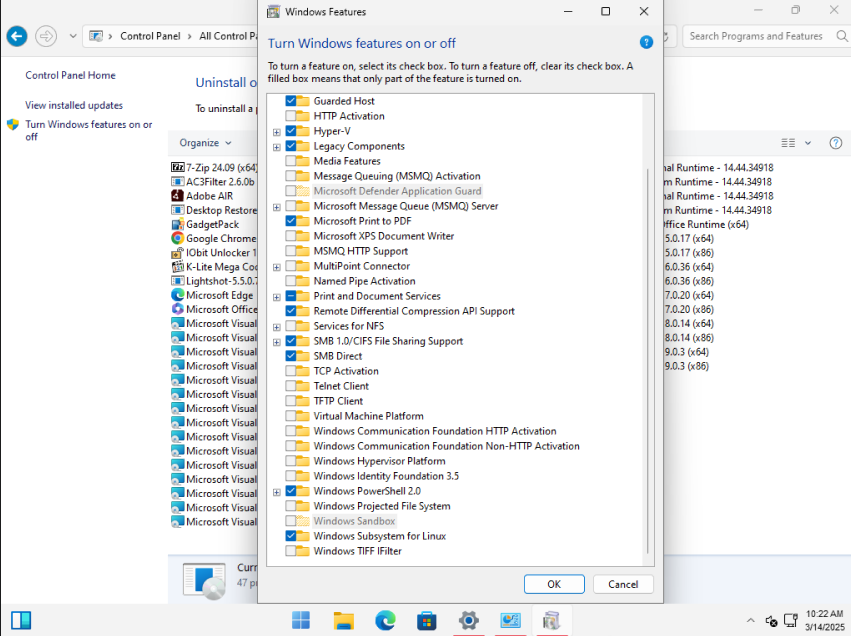Show hidden icons in the system tray

tap(751, 620)
